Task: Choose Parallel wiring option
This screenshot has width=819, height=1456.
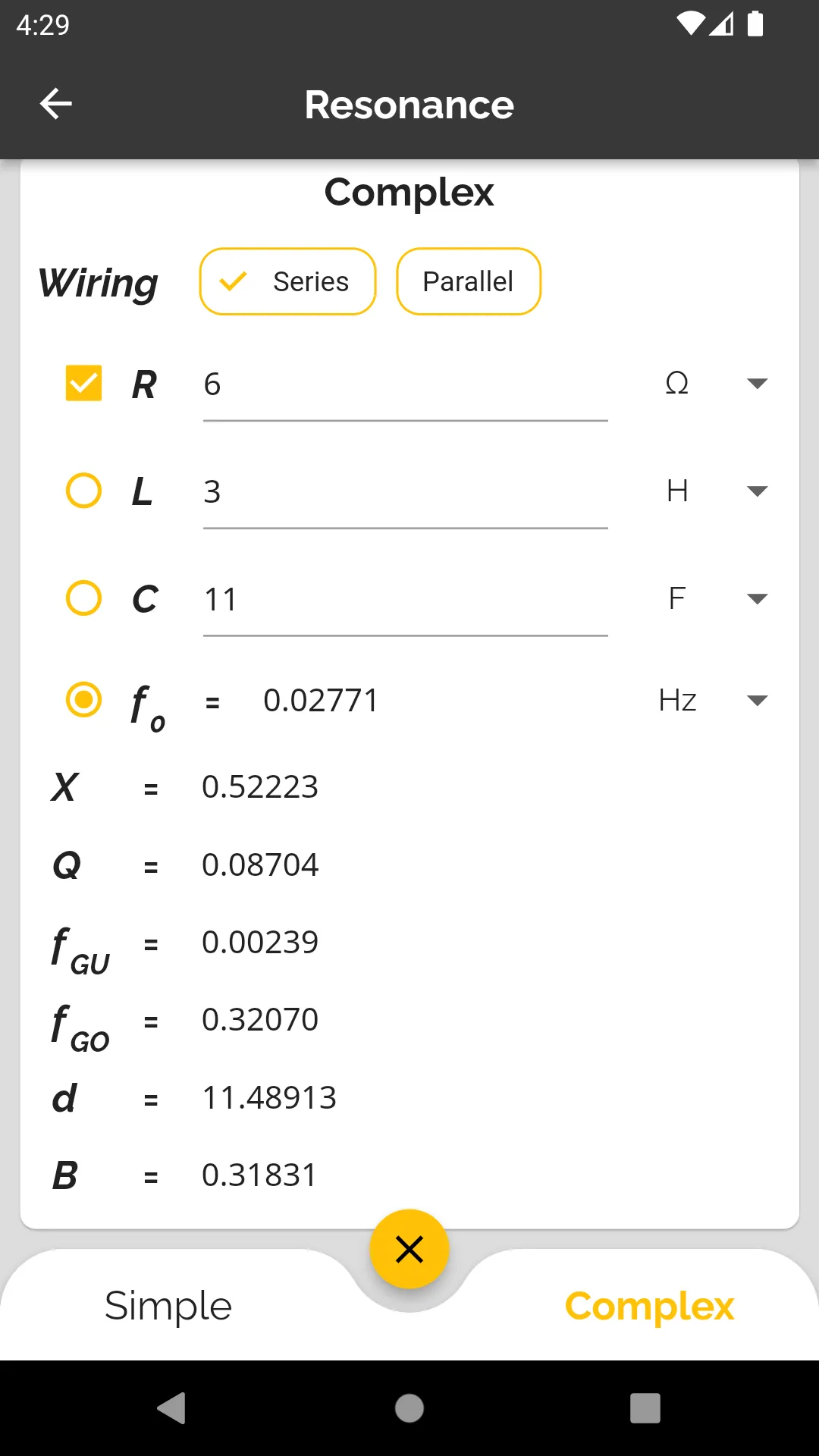Action: [469, 281]
